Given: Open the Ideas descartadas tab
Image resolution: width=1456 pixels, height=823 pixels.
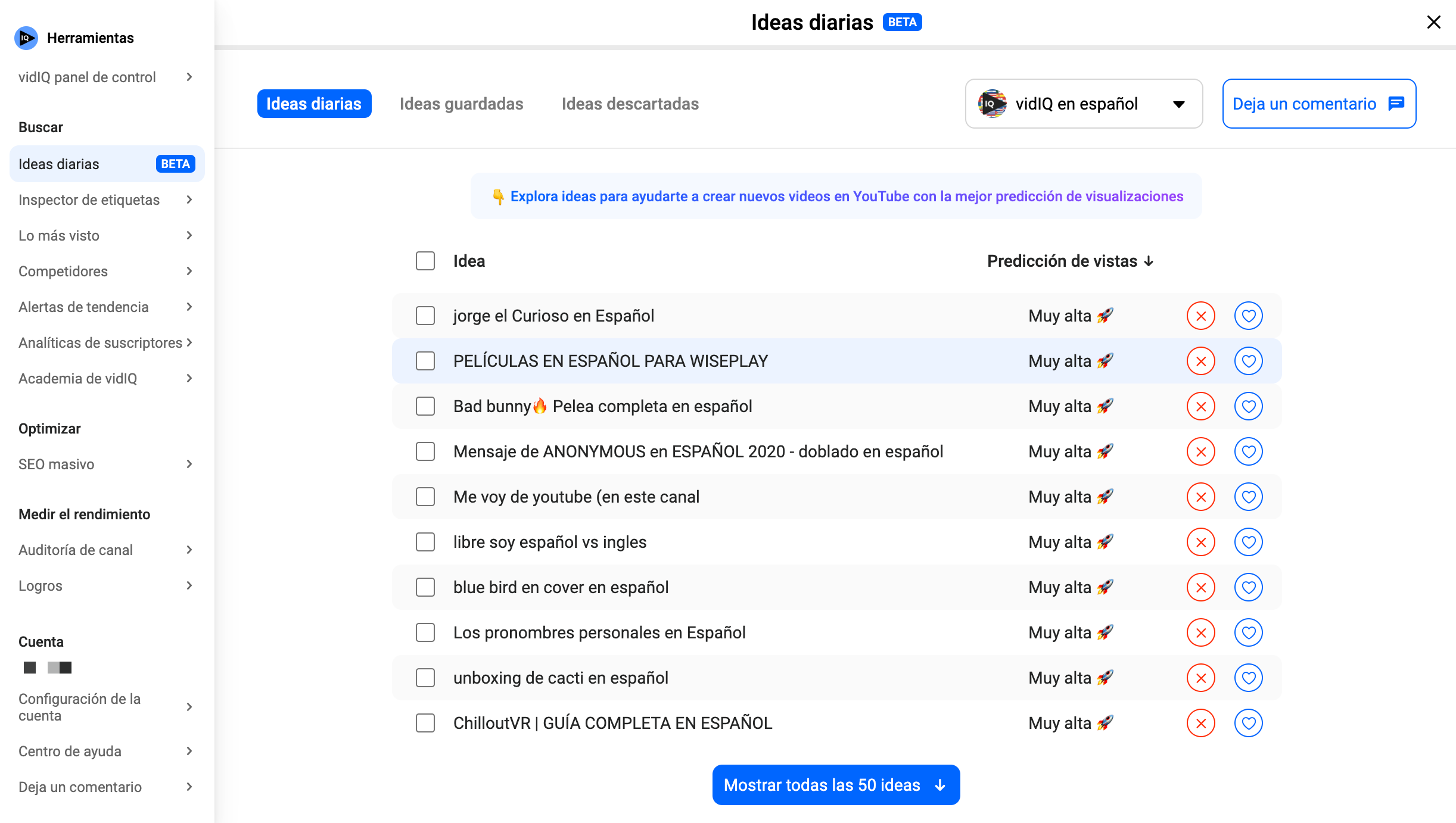Looking at the screenshot, I should [x=630, y=104].
